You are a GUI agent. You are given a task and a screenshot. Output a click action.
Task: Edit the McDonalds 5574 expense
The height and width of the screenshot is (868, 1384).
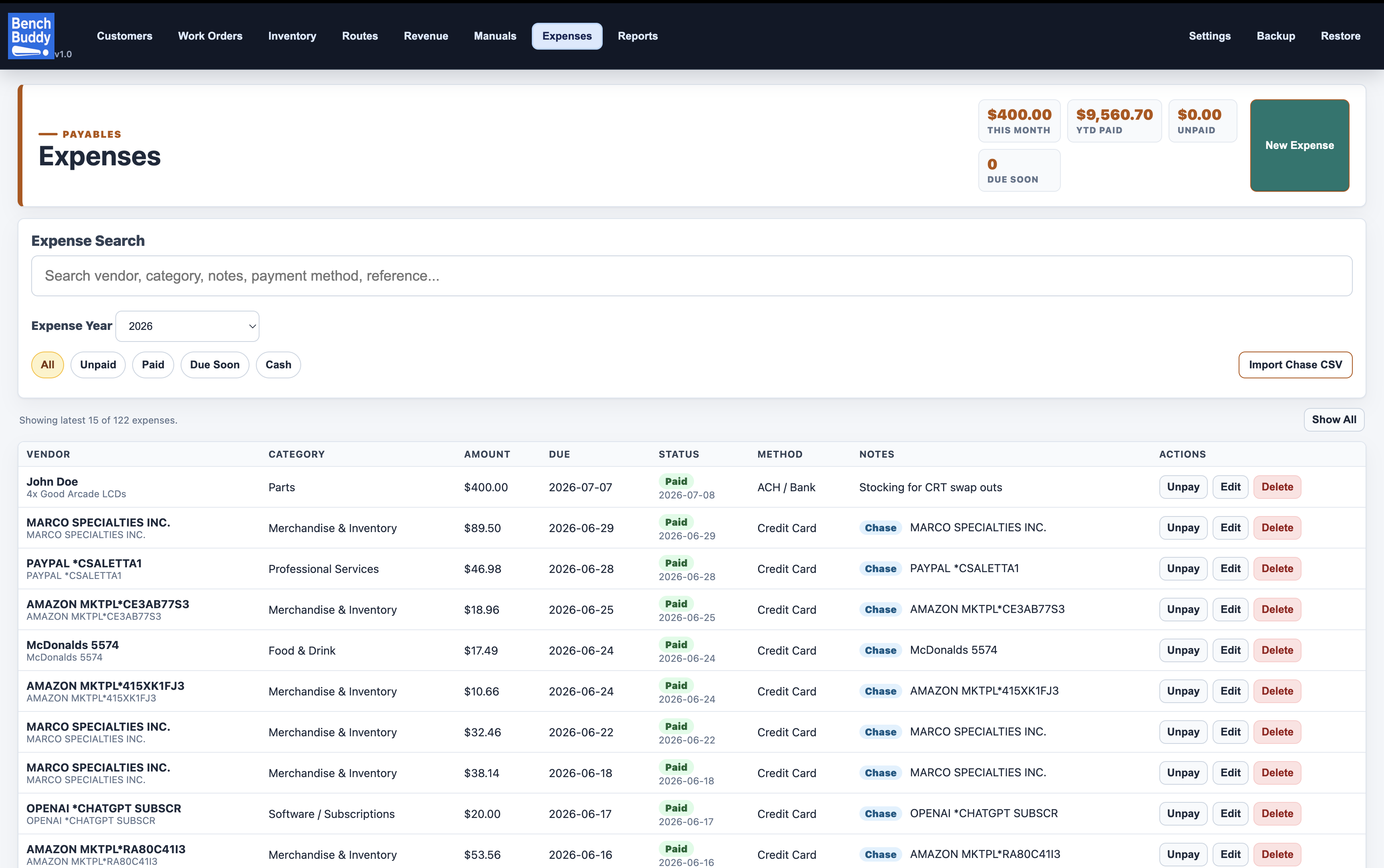coord(1230,650)
